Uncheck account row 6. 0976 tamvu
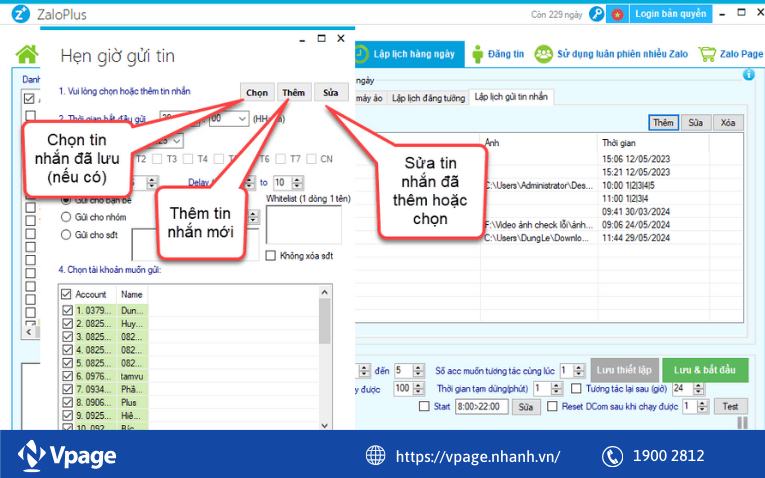The height and width of the screenshot is (478, 765). [67, 377]
